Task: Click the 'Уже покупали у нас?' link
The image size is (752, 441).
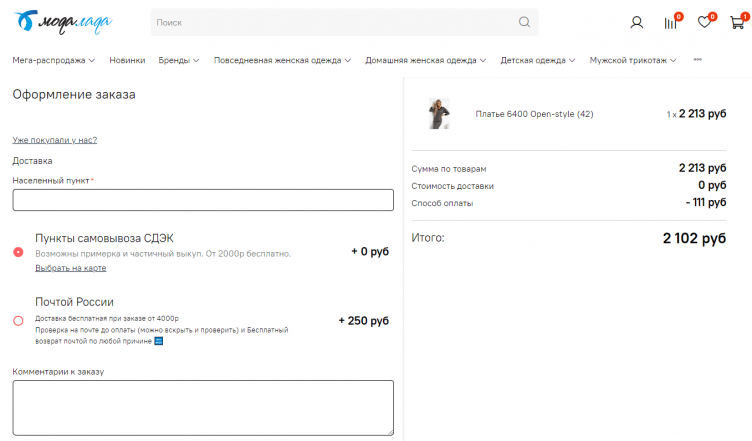Action: [54, 140]
